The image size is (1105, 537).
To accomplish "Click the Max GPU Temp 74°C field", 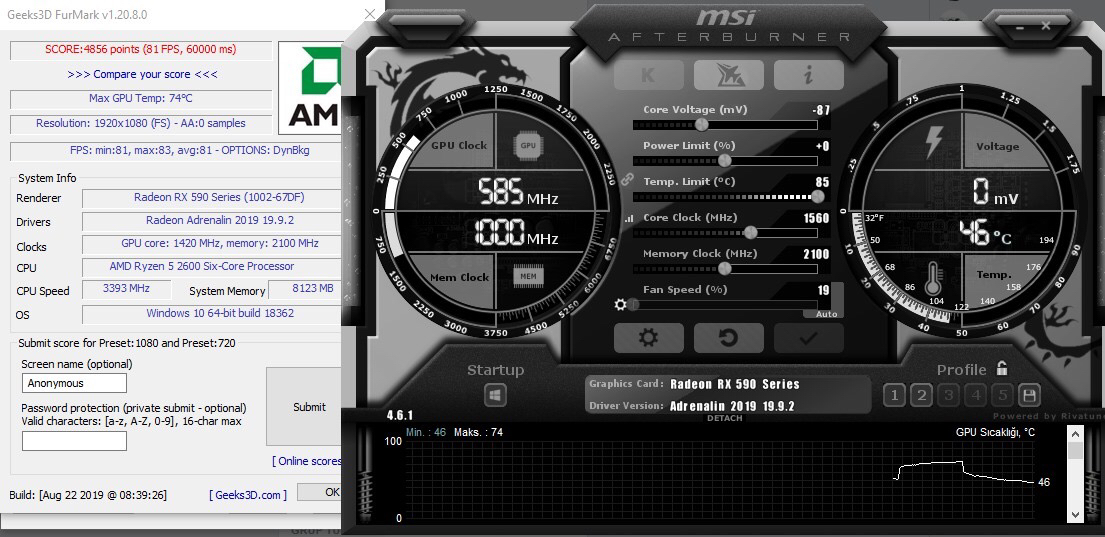I will pos(141,99).
